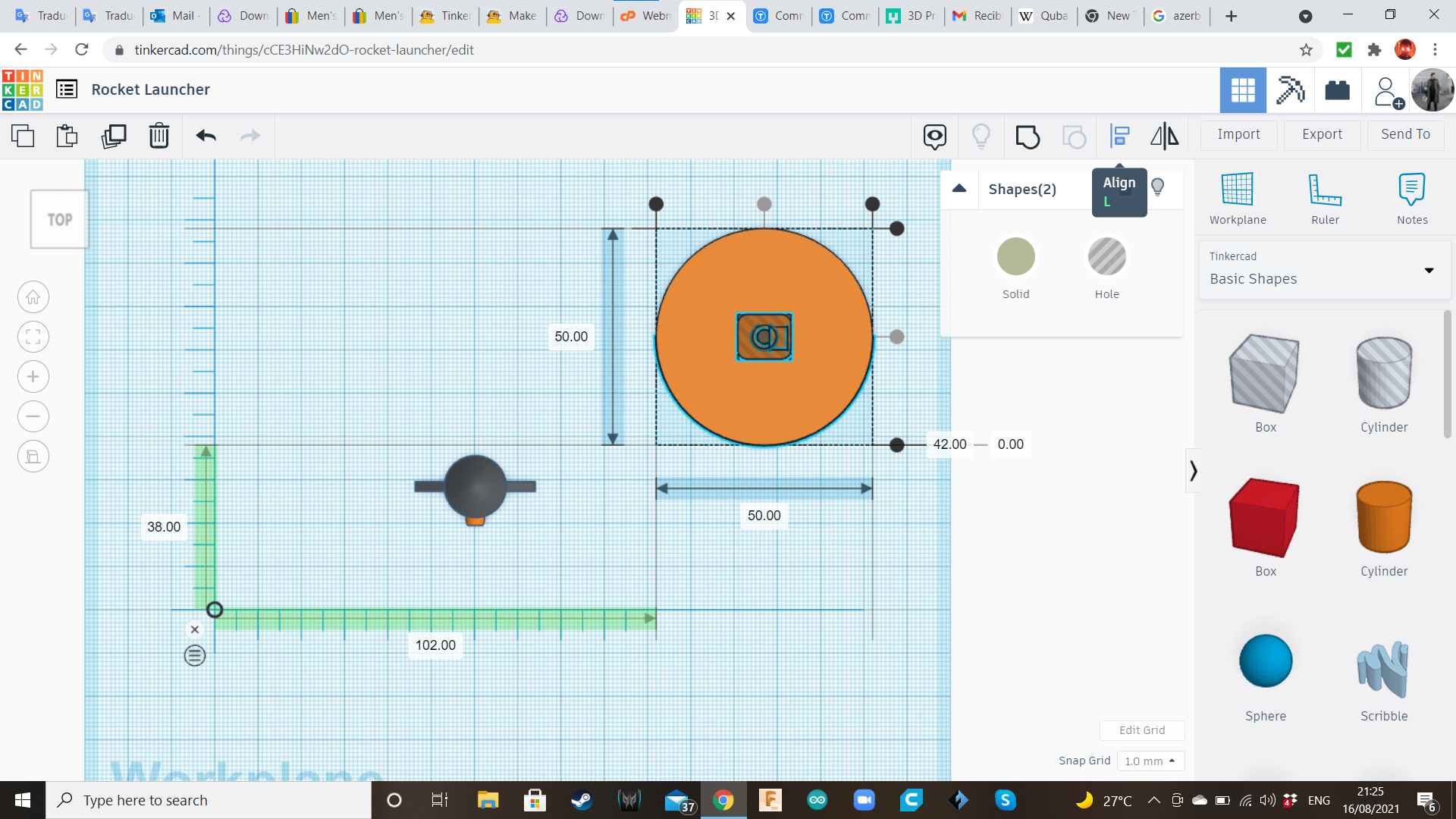This screenshot has height=819, width=1456.
Task: Open the Snap Grid size dropdown
Action: point(1150,761)
